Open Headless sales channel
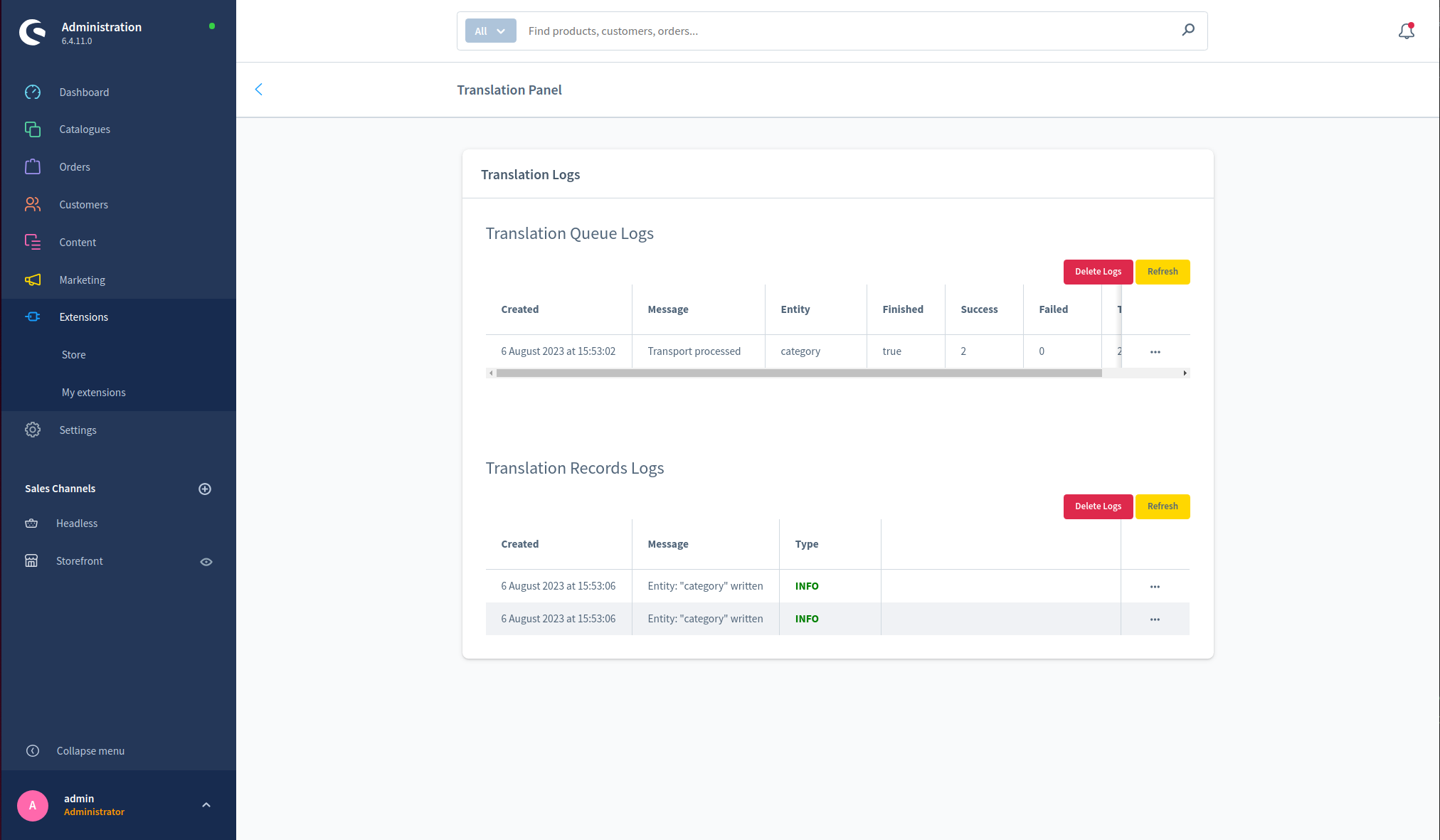 (77, 523)
